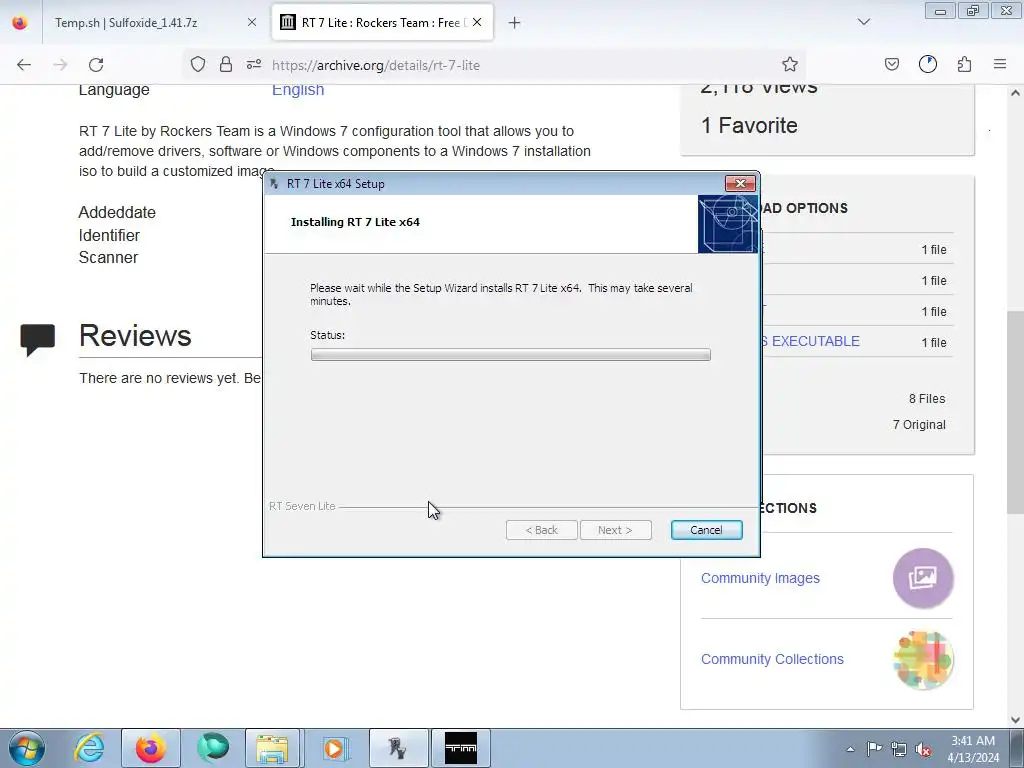Open tracking protection shield icon
This screenshot has height=768, width=1024.
(198, 64)
